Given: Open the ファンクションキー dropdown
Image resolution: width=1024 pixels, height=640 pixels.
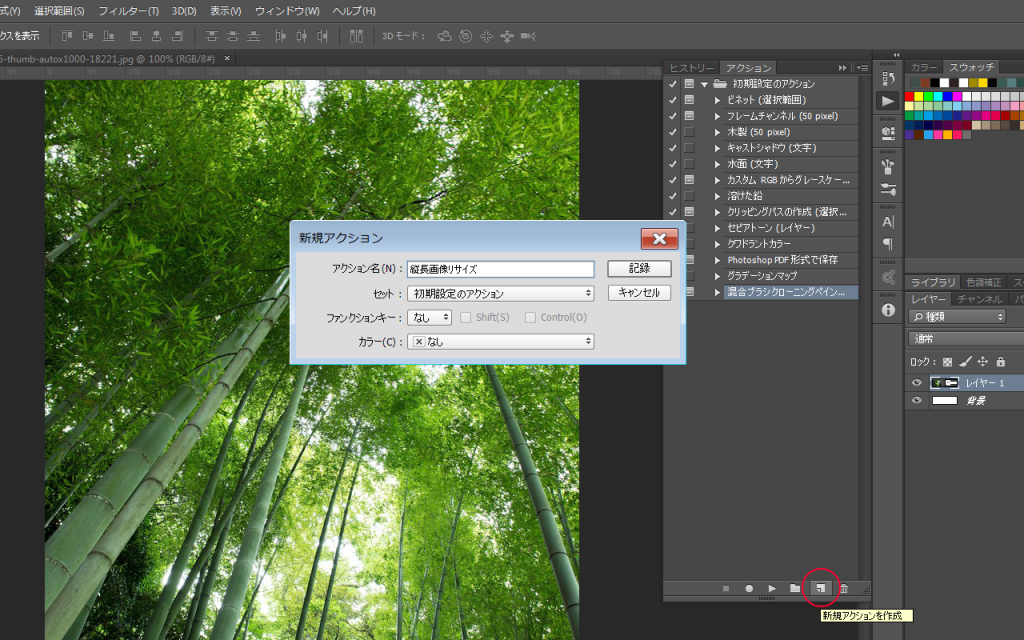Looking at the screenshot, I should 430,317.
